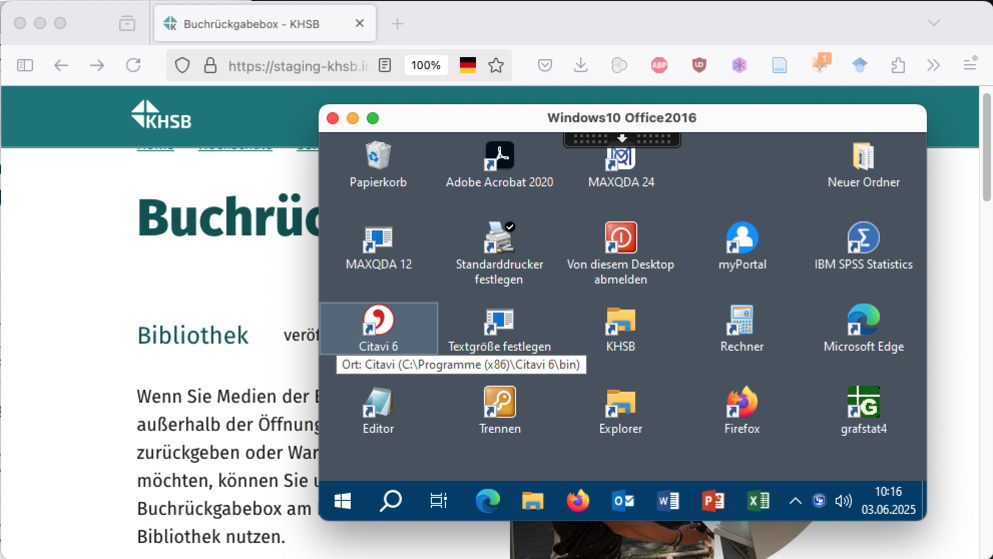Bookmark this page with the star
The width and height of the screenshot is (993, 559).
tap(496, 65)
